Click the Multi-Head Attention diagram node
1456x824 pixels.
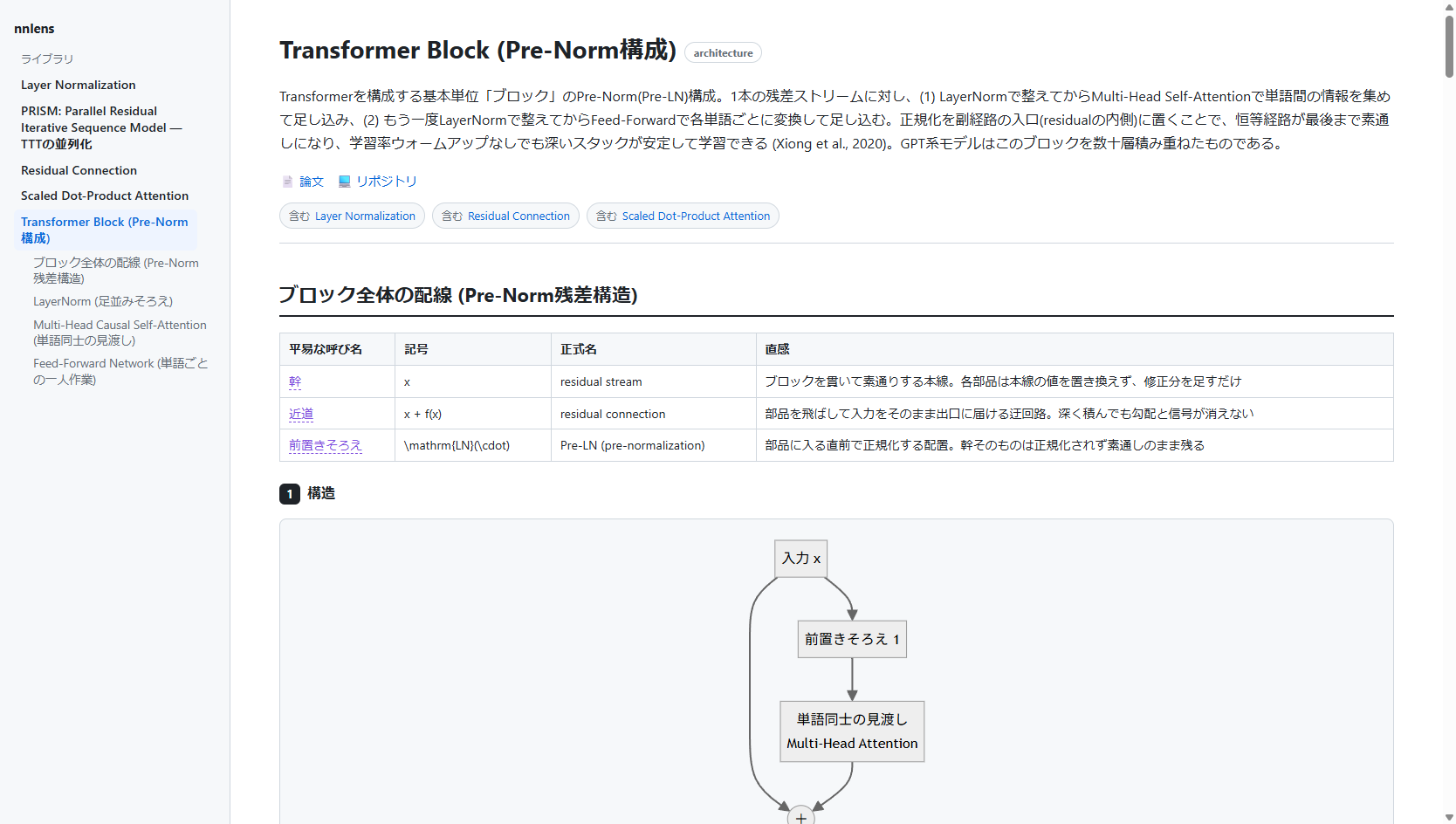[x=852, y=731]
